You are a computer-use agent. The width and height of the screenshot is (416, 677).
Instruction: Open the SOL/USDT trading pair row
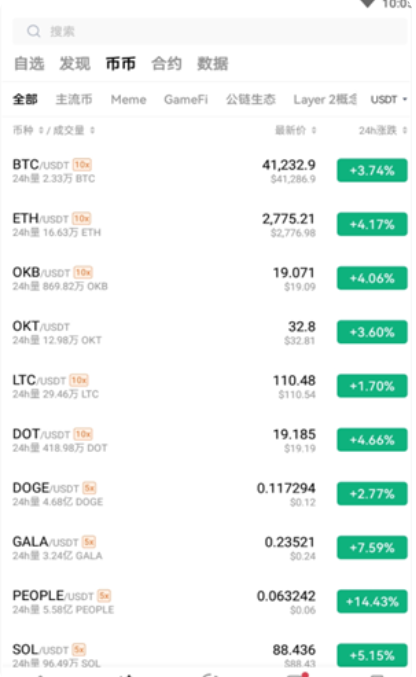pos(210,656)
